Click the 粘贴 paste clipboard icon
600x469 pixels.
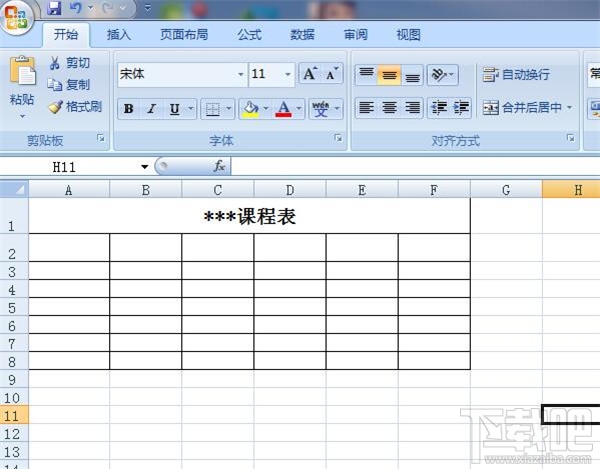[22, 70]
